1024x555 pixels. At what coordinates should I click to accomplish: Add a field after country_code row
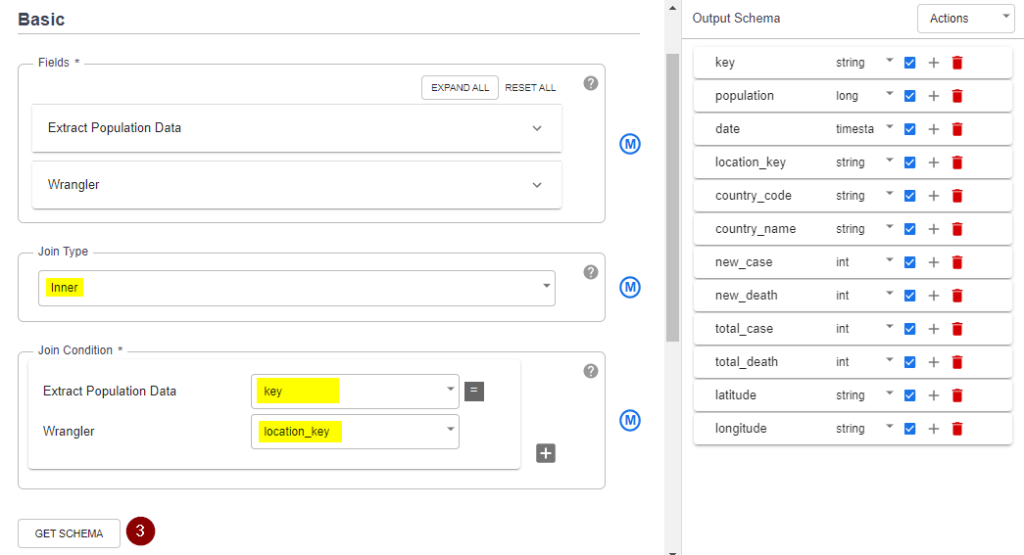(933, 196)
